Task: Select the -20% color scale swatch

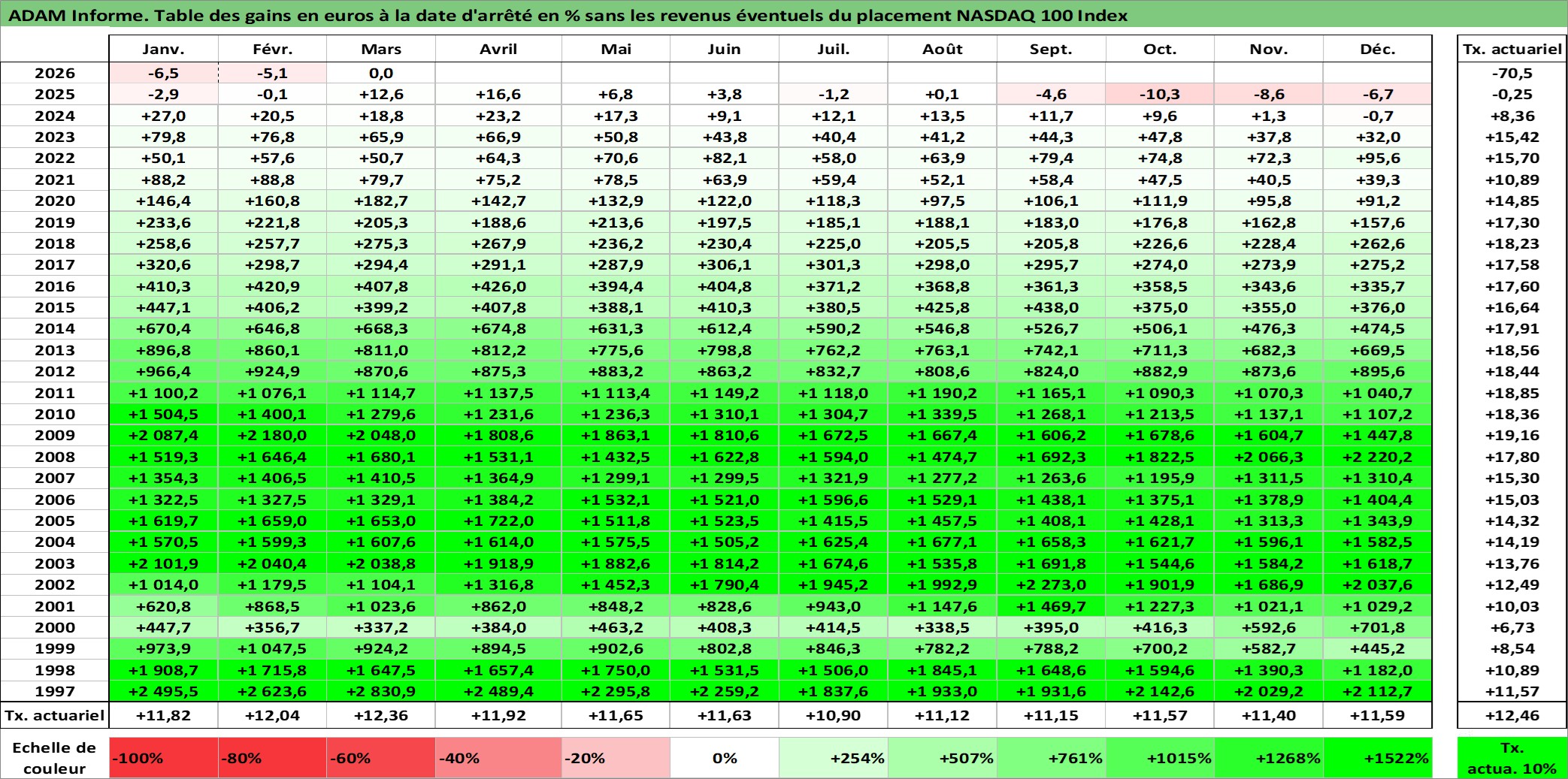Action: pos(616,758)
